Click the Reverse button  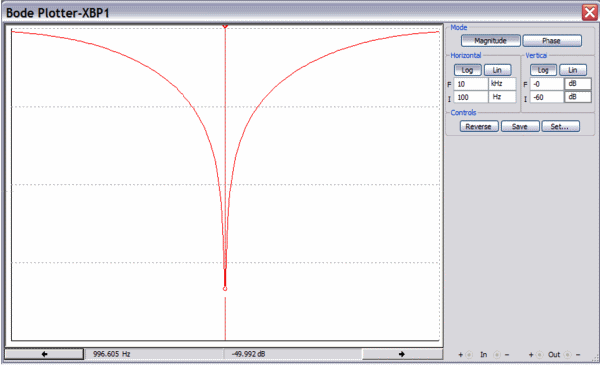(x=479, y=126)
